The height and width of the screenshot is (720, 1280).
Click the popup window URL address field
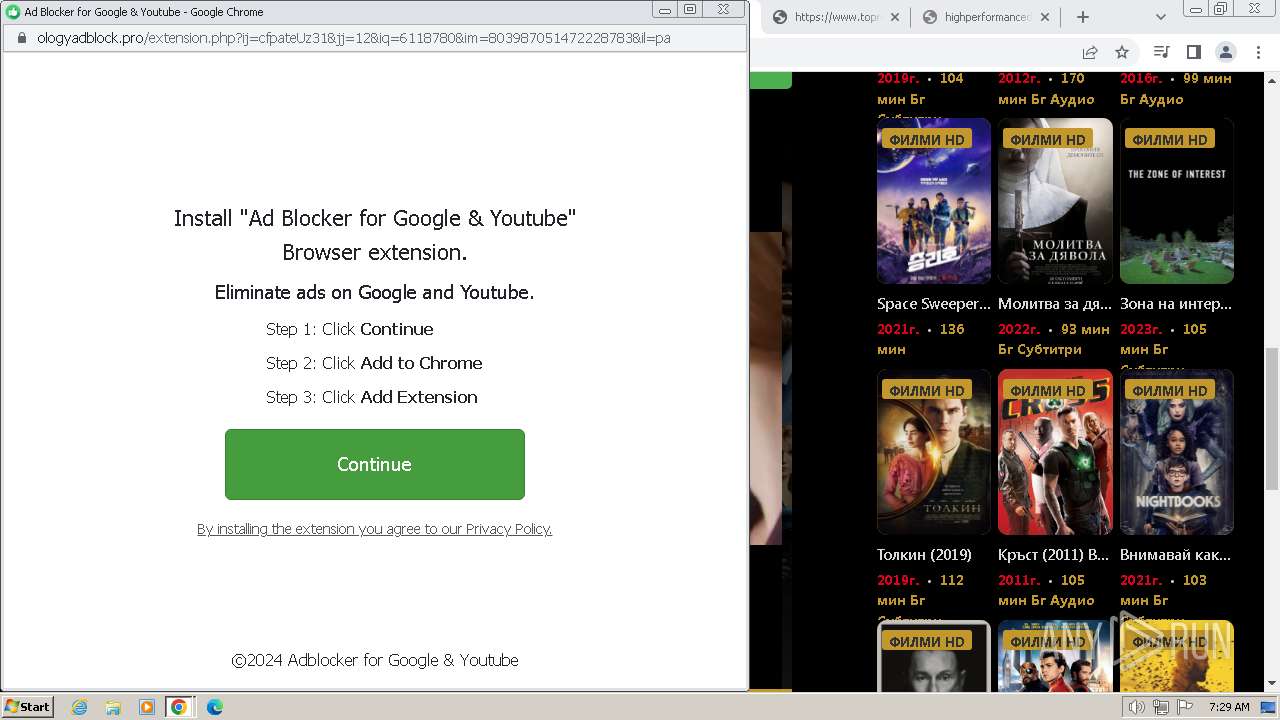[375, 38]
